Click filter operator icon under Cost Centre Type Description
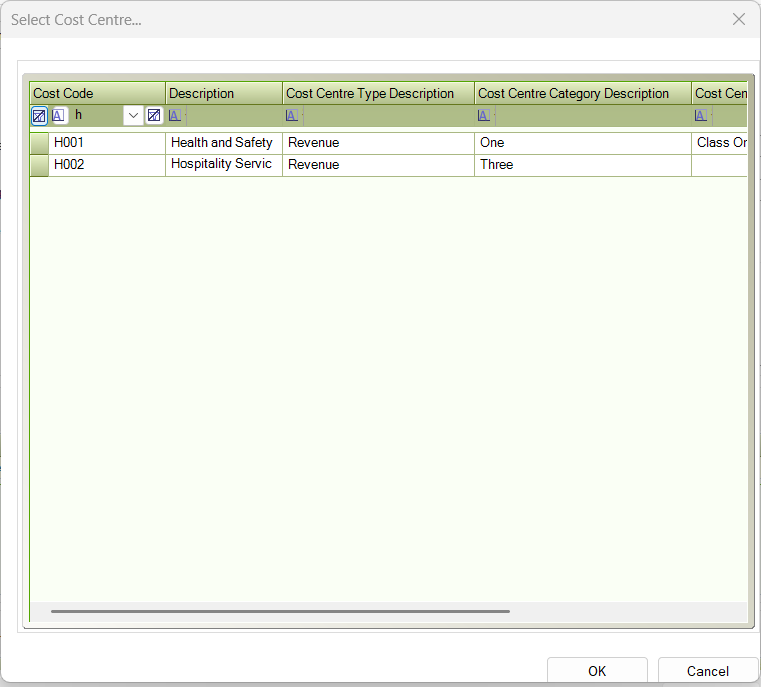The height and width of the screenshot is (687, 761). pos(292,115)
